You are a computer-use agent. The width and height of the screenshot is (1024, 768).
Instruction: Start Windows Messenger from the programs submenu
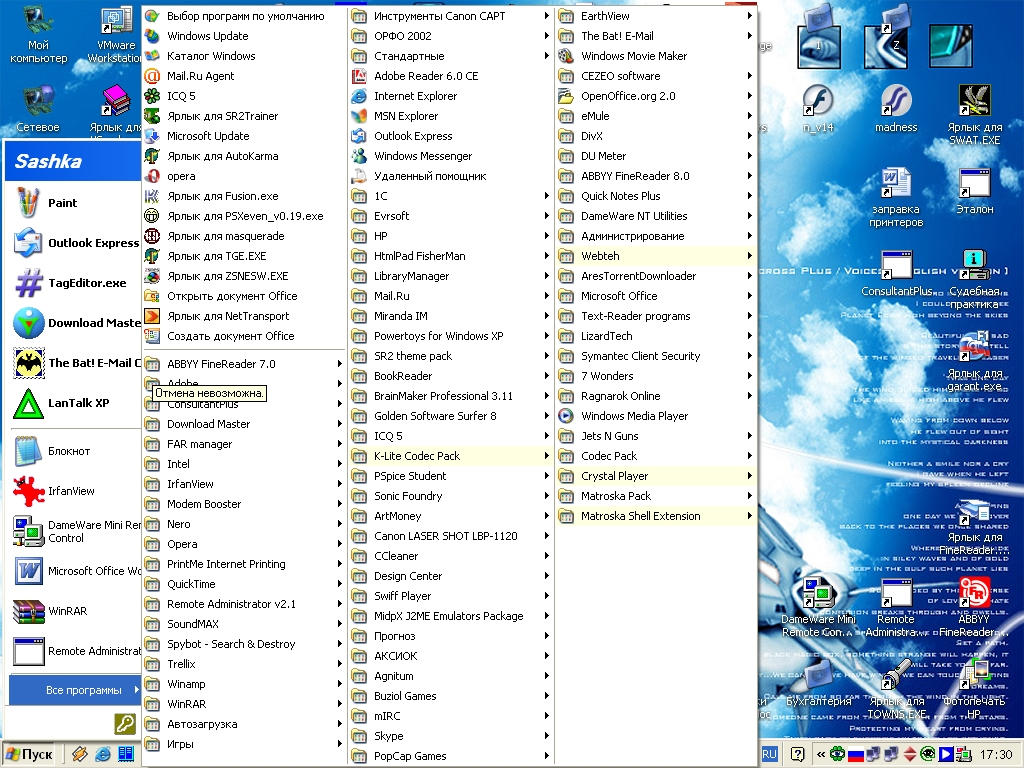pos(451,156)
